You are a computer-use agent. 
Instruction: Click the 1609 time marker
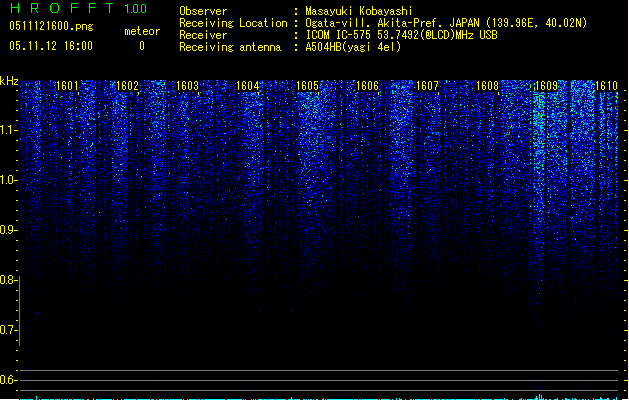546,86
